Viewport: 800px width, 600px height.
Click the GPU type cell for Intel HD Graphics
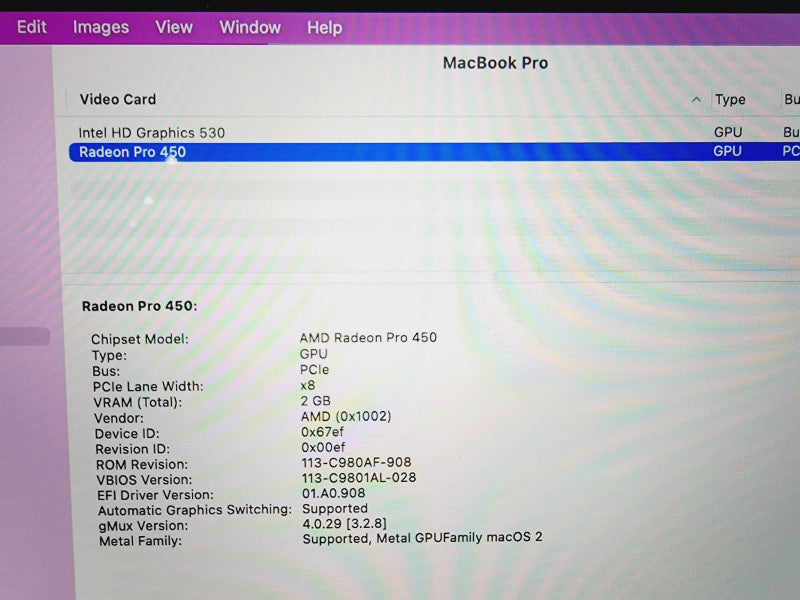(728, 133)
